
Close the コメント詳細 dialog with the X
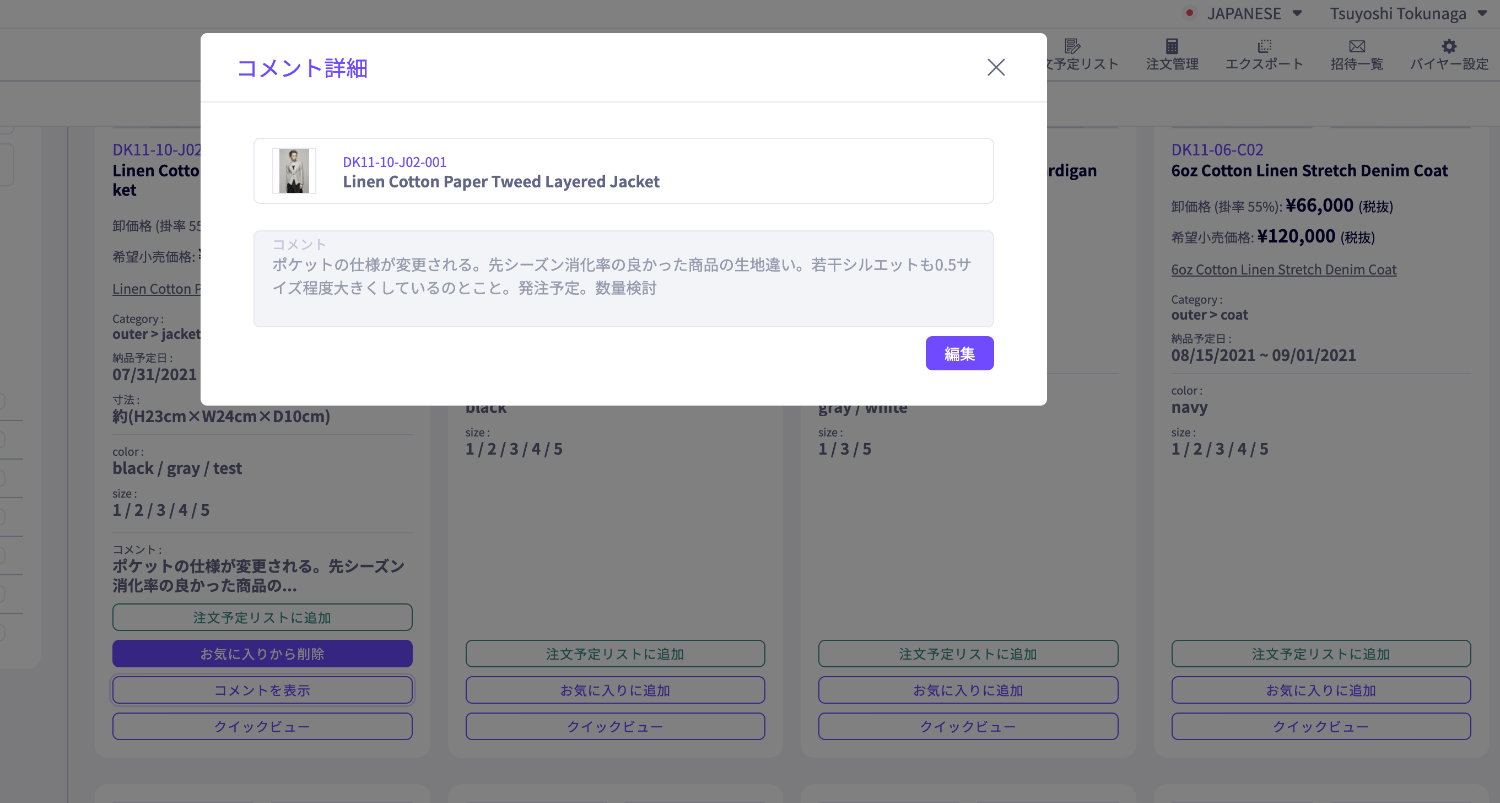coord(996,67)
